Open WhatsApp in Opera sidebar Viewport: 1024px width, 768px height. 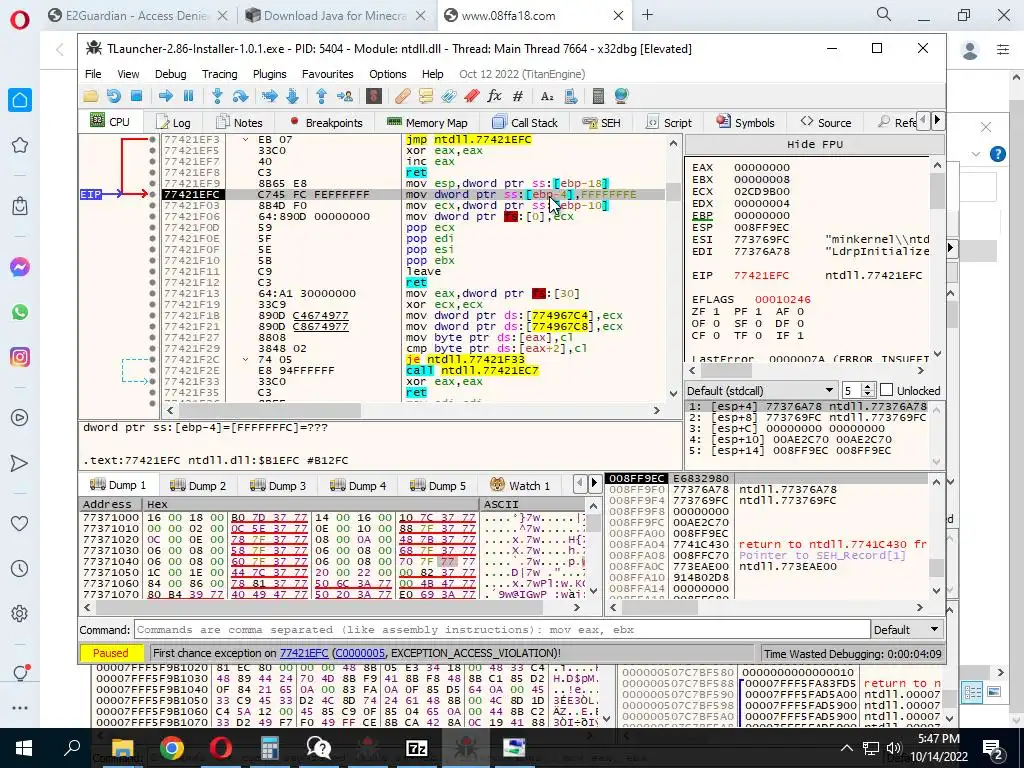tap(20, 312)
